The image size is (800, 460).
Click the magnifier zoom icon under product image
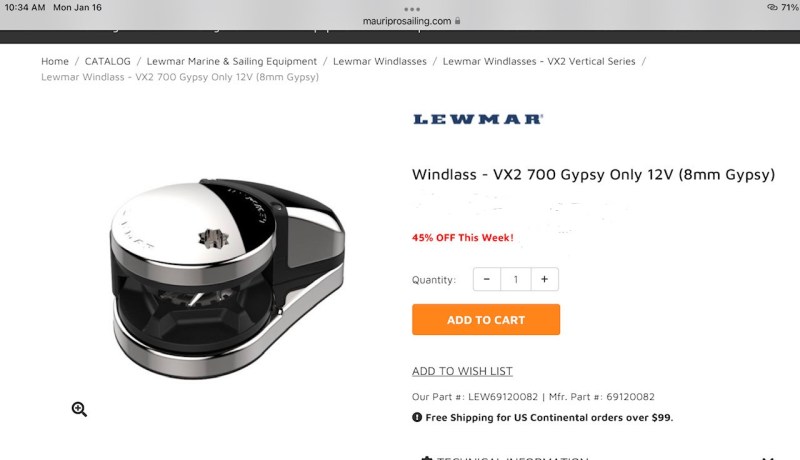(79, 409)
